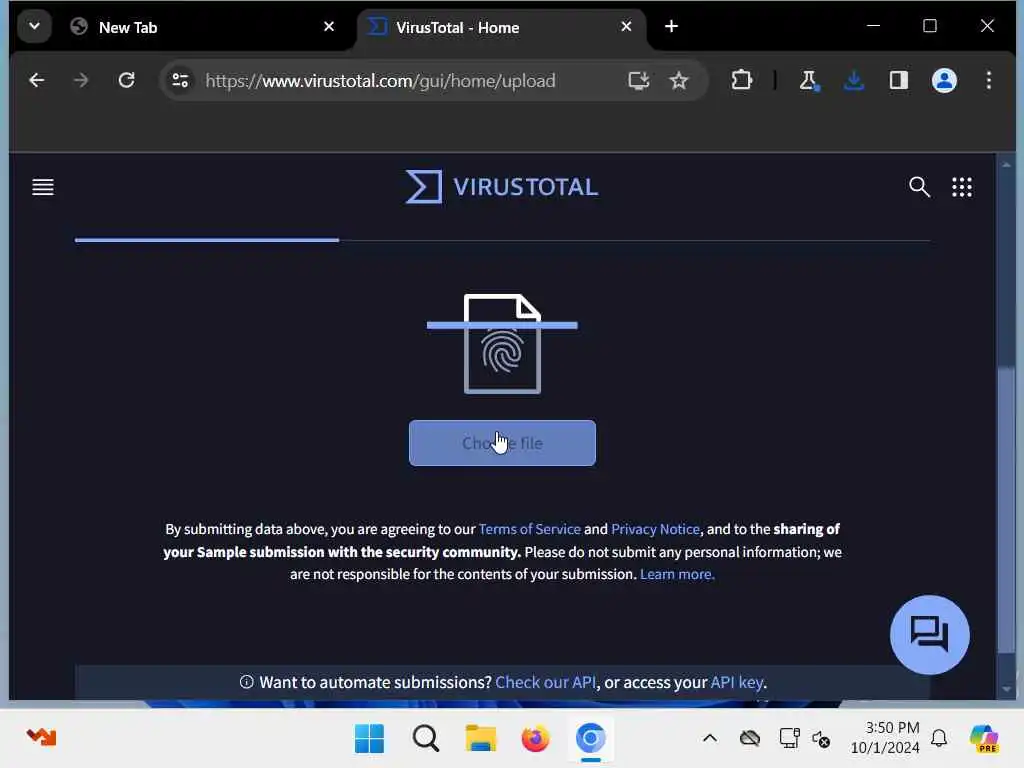Viewport: 1024px width, 768px height.
Task: Open the chat support bubble
Action: [x=929, y=635]
